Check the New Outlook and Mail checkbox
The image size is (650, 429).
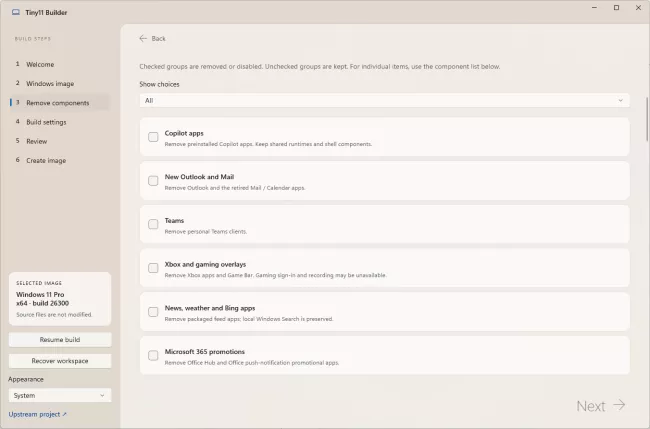[153, 181]
